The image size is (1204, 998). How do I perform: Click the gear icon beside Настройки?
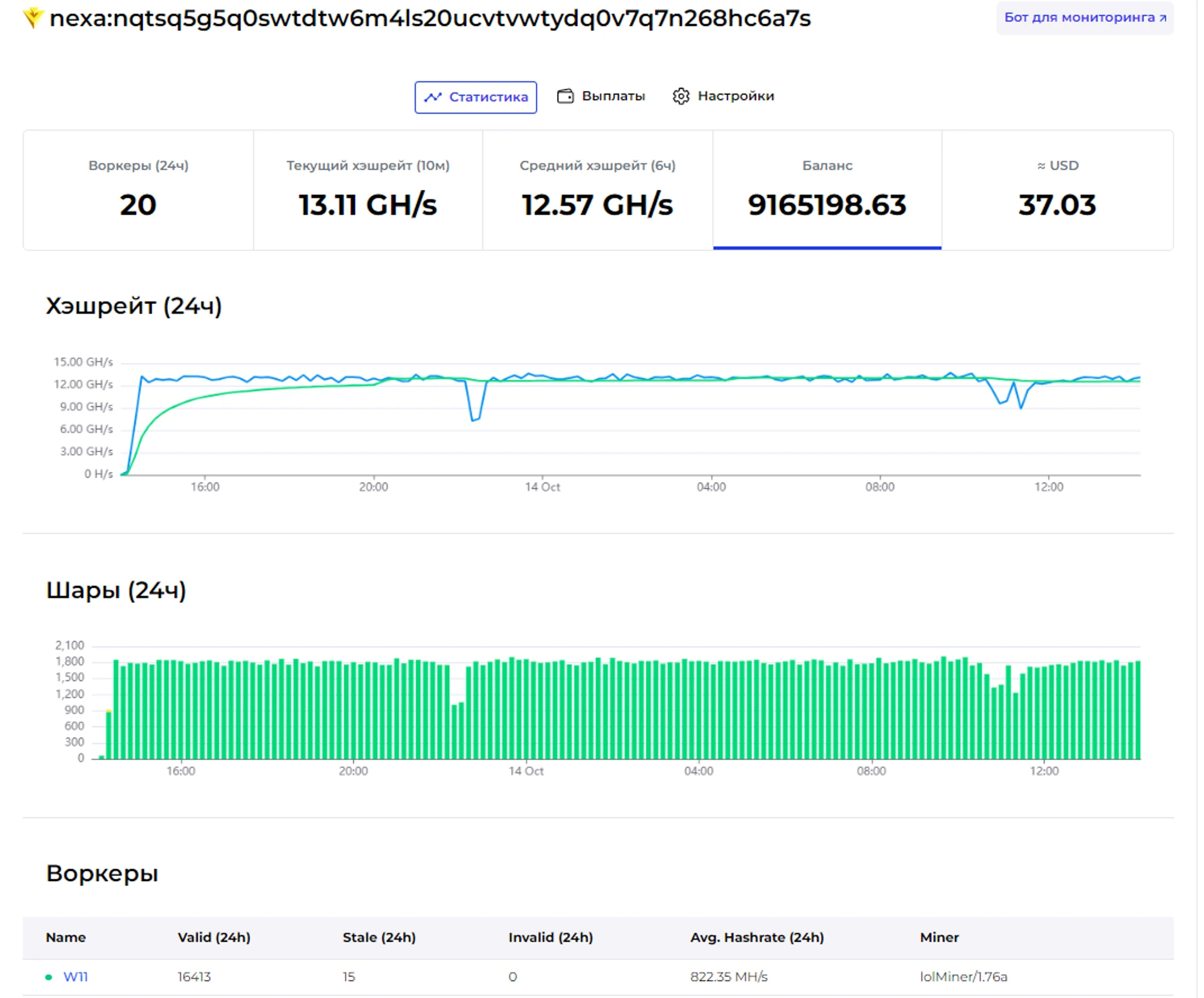click(x=680, y=96)
